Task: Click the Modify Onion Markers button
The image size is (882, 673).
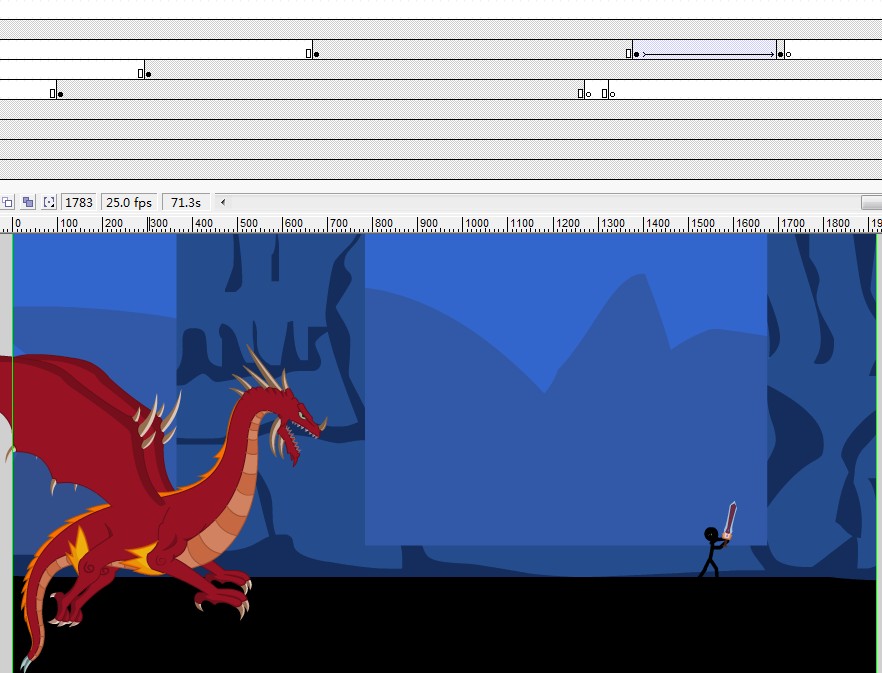Action: click(x=49, y=202)
